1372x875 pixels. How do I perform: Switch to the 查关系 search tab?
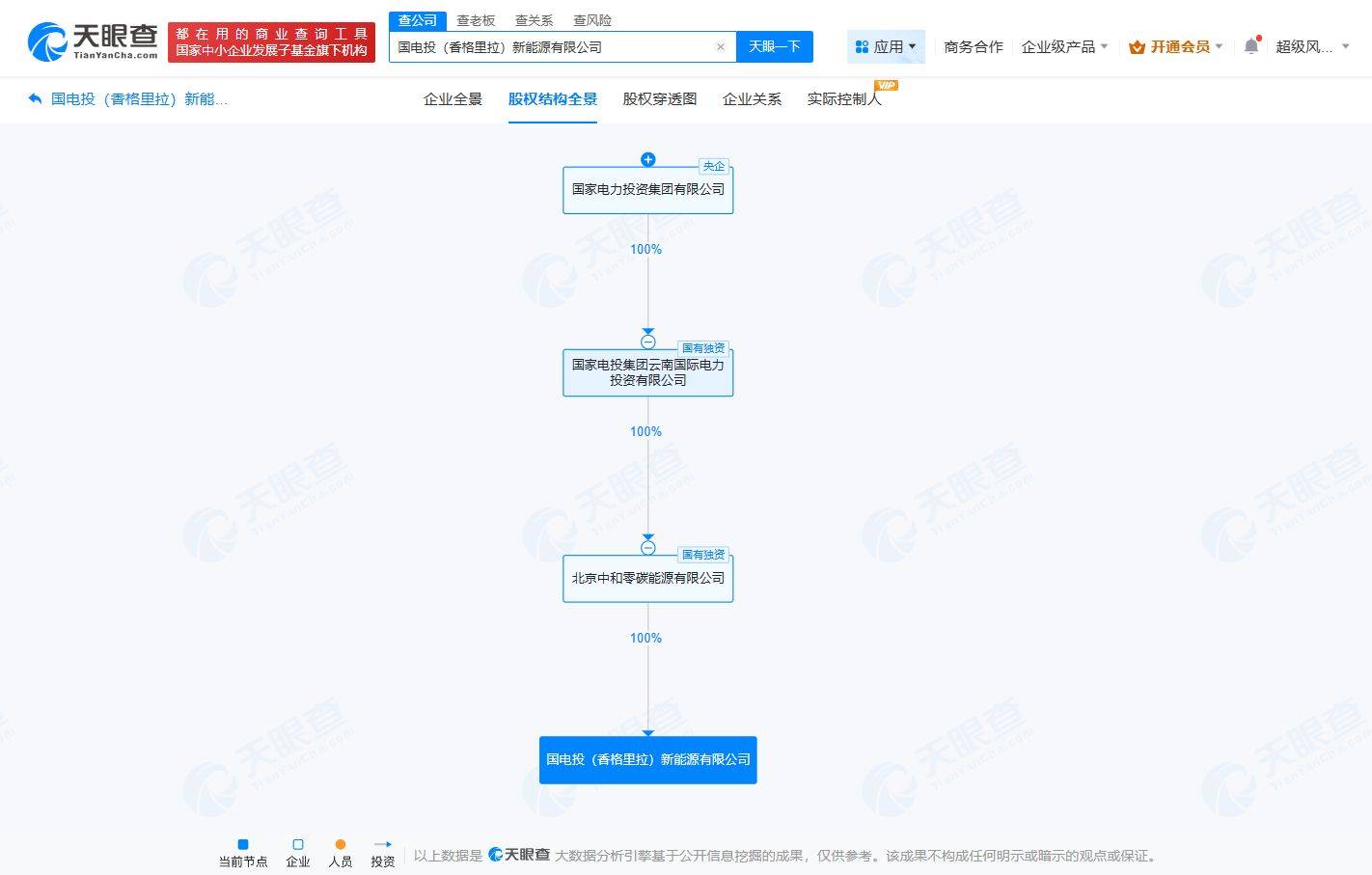pyautogui.click(x=534, y=20)
